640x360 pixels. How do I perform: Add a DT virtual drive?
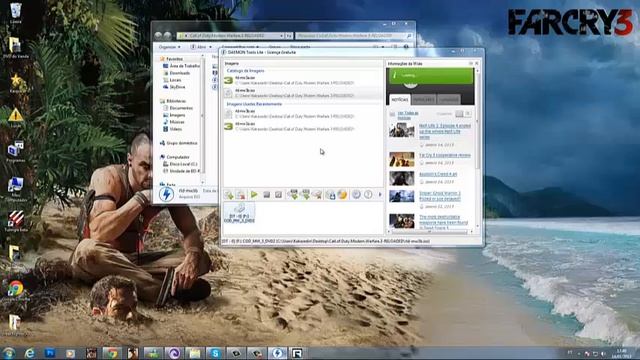(x=293, y=195)
